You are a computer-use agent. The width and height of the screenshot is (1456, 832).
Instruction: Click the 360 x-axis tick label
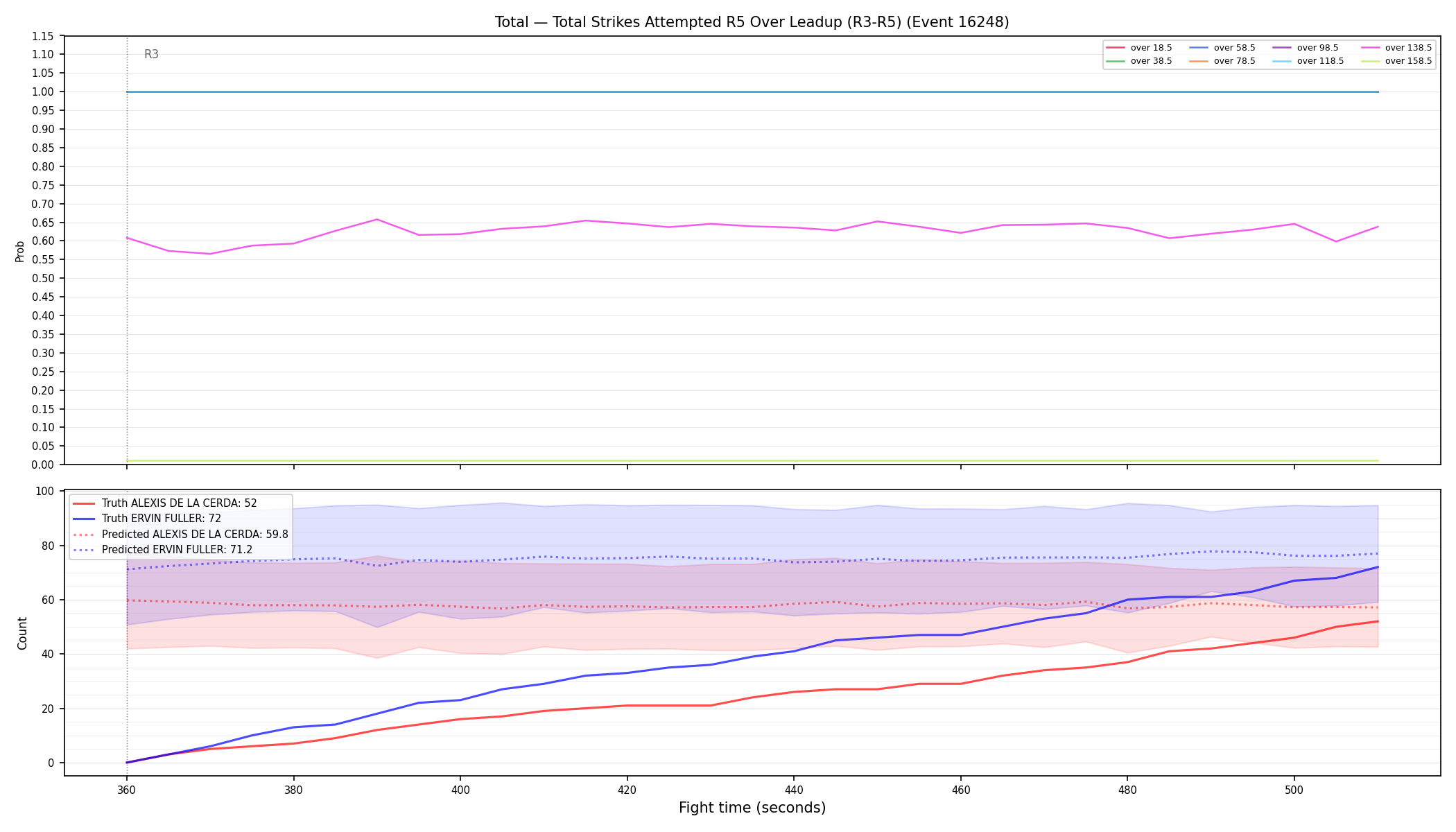click(x=126, y=790)
